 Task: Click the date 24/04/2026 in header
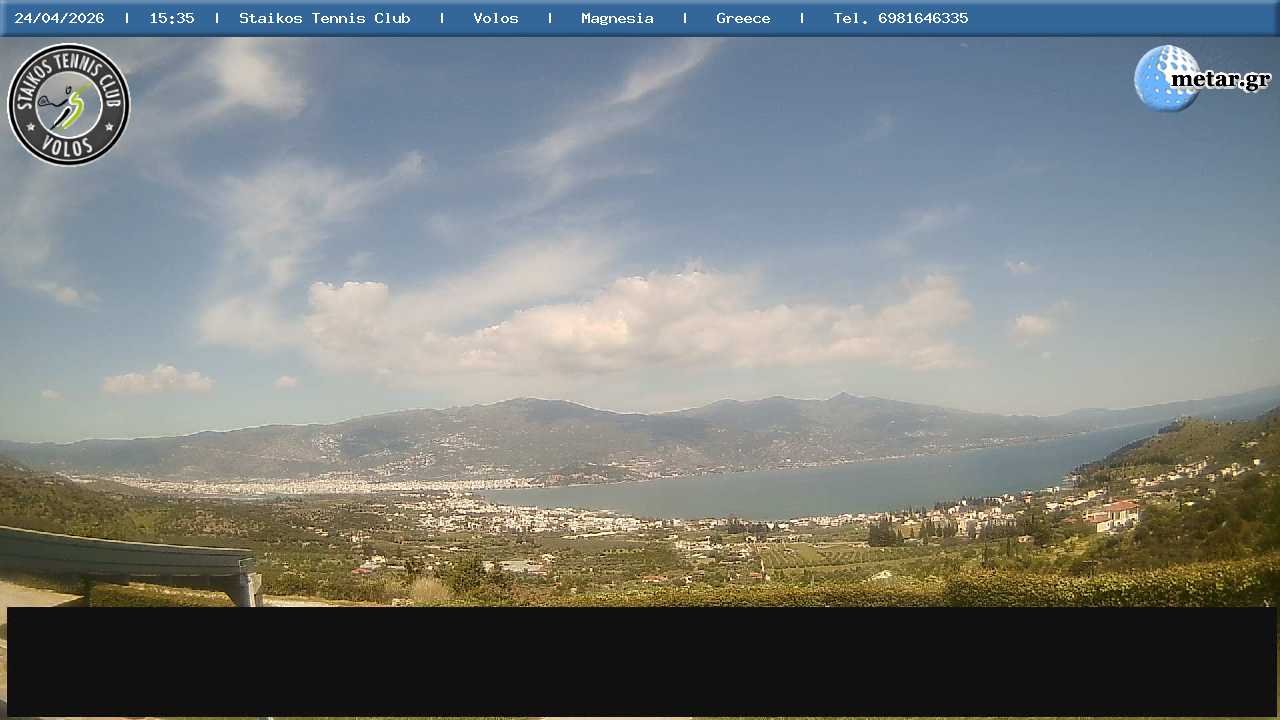click(59, 18)
